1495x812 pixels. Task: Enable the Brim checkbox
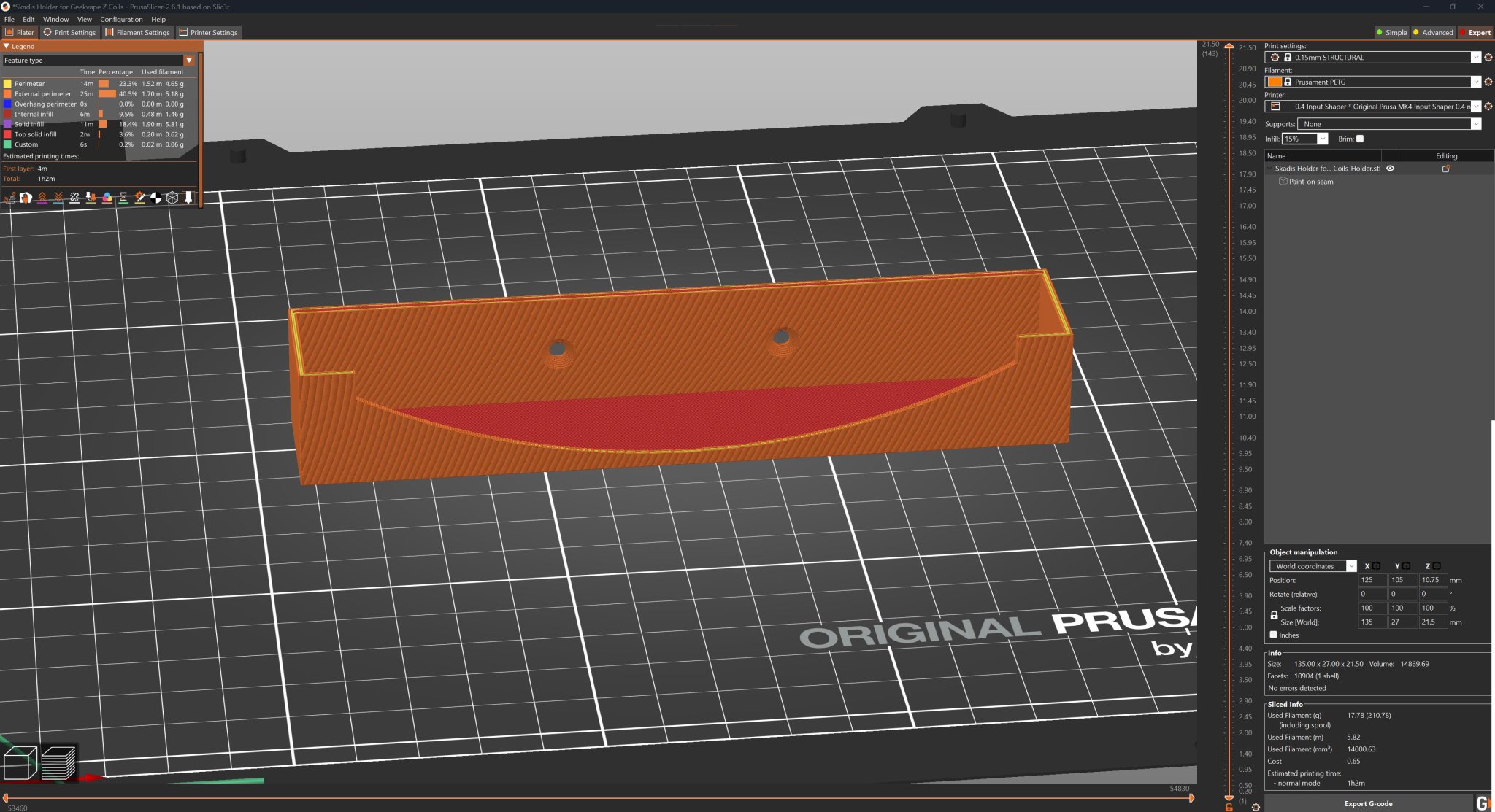click(x=1360, y=139)
